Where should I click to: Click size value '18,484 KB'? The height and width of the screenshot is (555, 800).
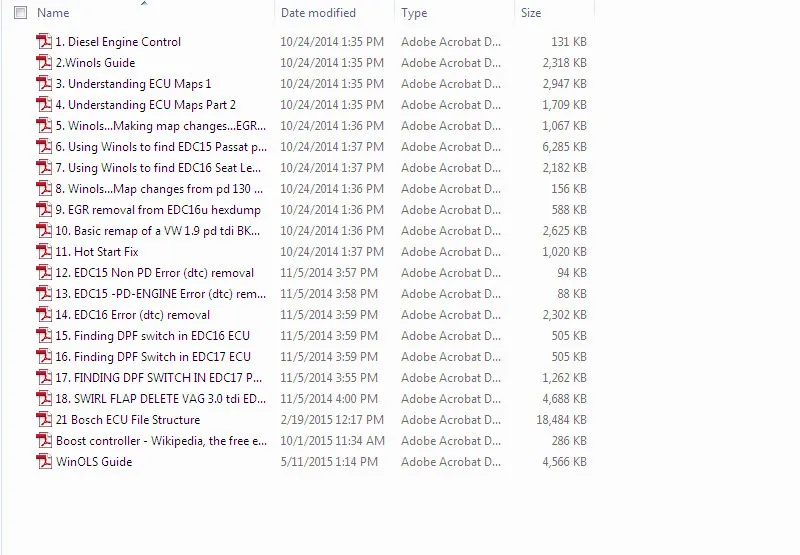click(x=561, y=420)
